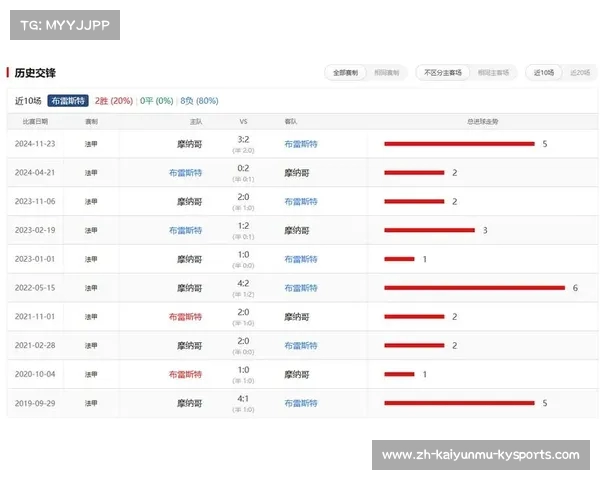
Task: Click the 1:0 score for 2020-10-04
Action: tap(243, 370)
